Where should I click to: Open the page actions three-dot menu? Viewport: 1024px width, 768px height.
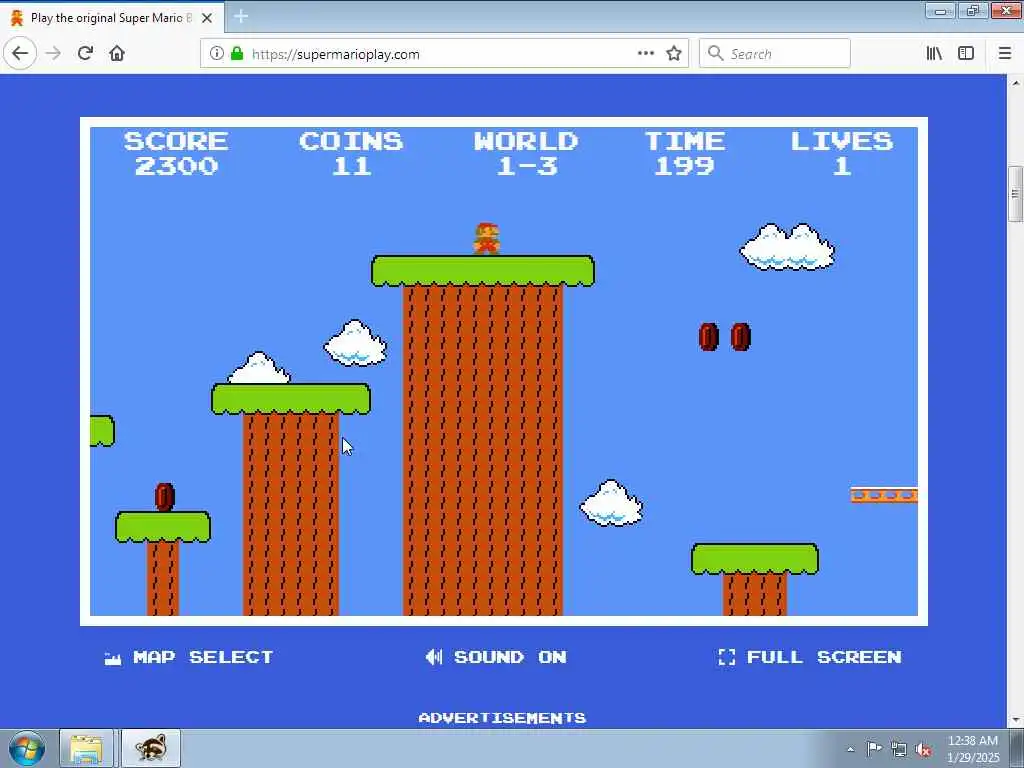tap(646, 54)
